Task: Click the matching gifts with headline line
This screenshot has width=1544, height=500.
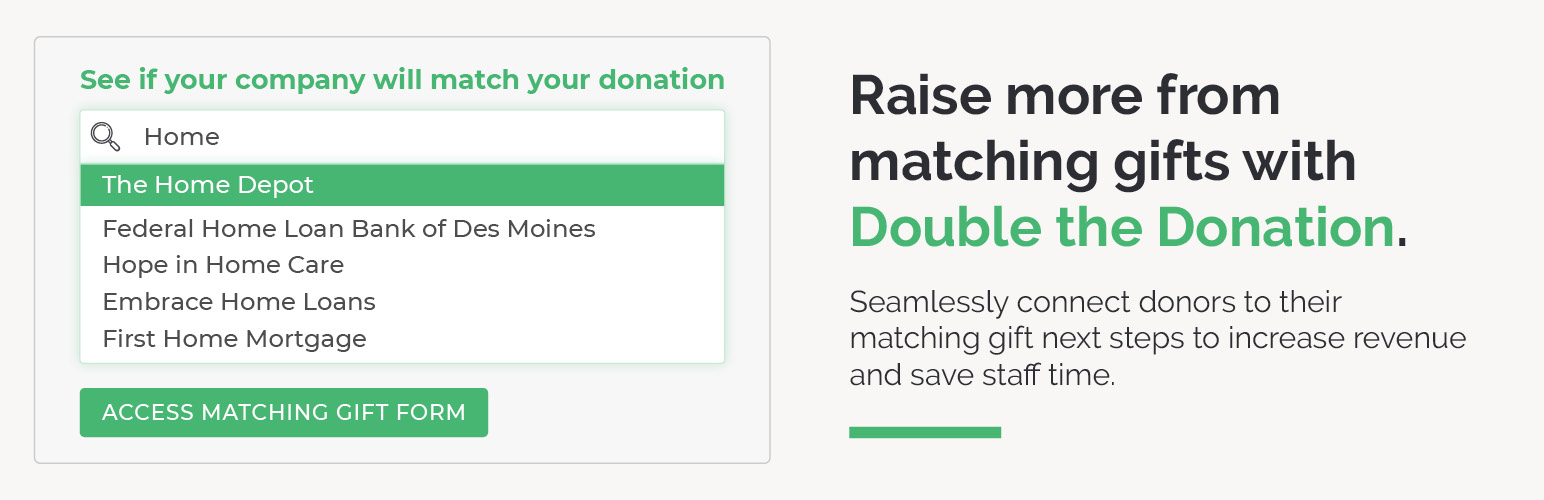Action: coord(1102,162)
